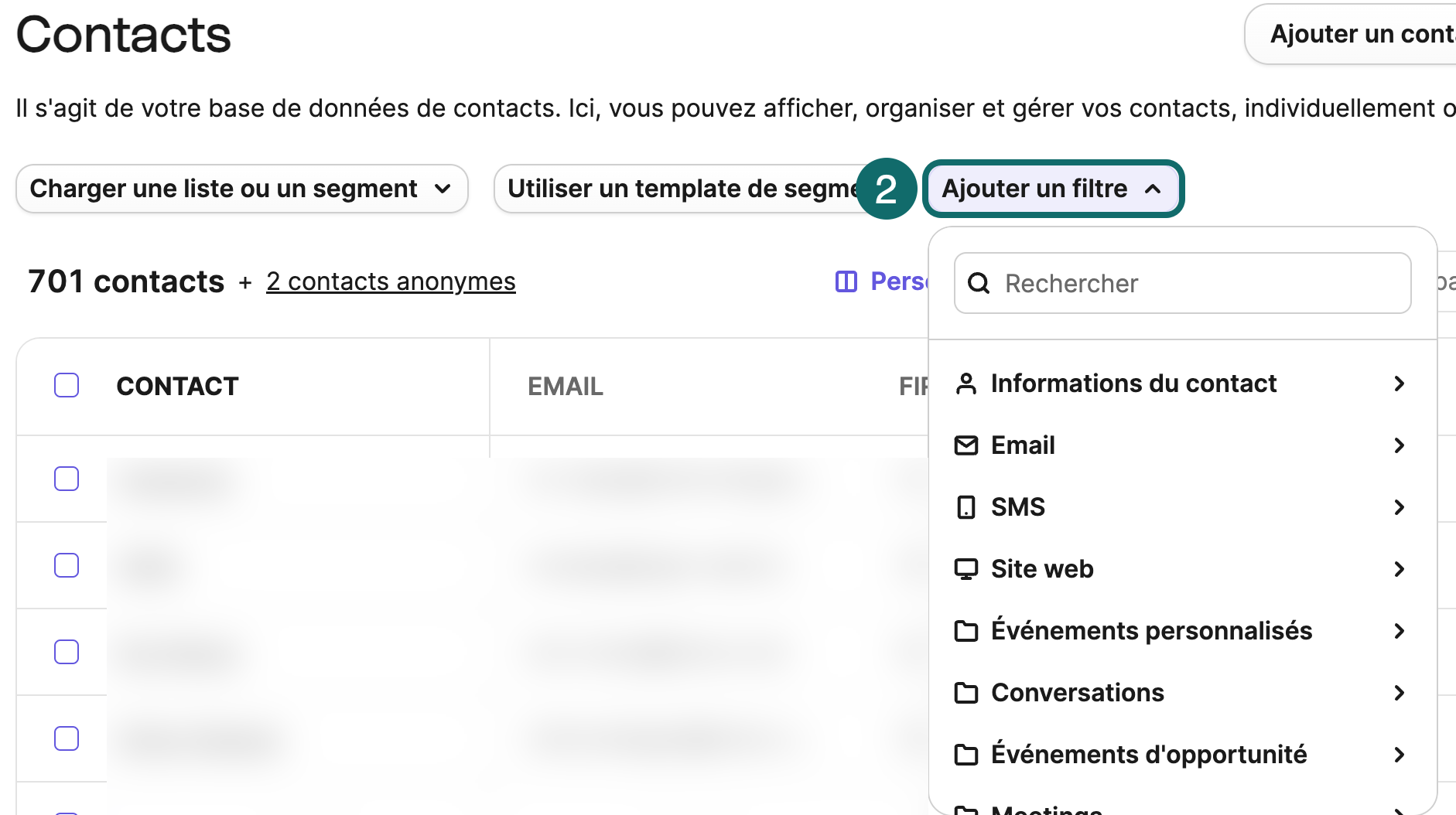Click folder icon beside Événements personnalisés
This screenshot has height=815, width=1456.
click(x=966, y=631)
